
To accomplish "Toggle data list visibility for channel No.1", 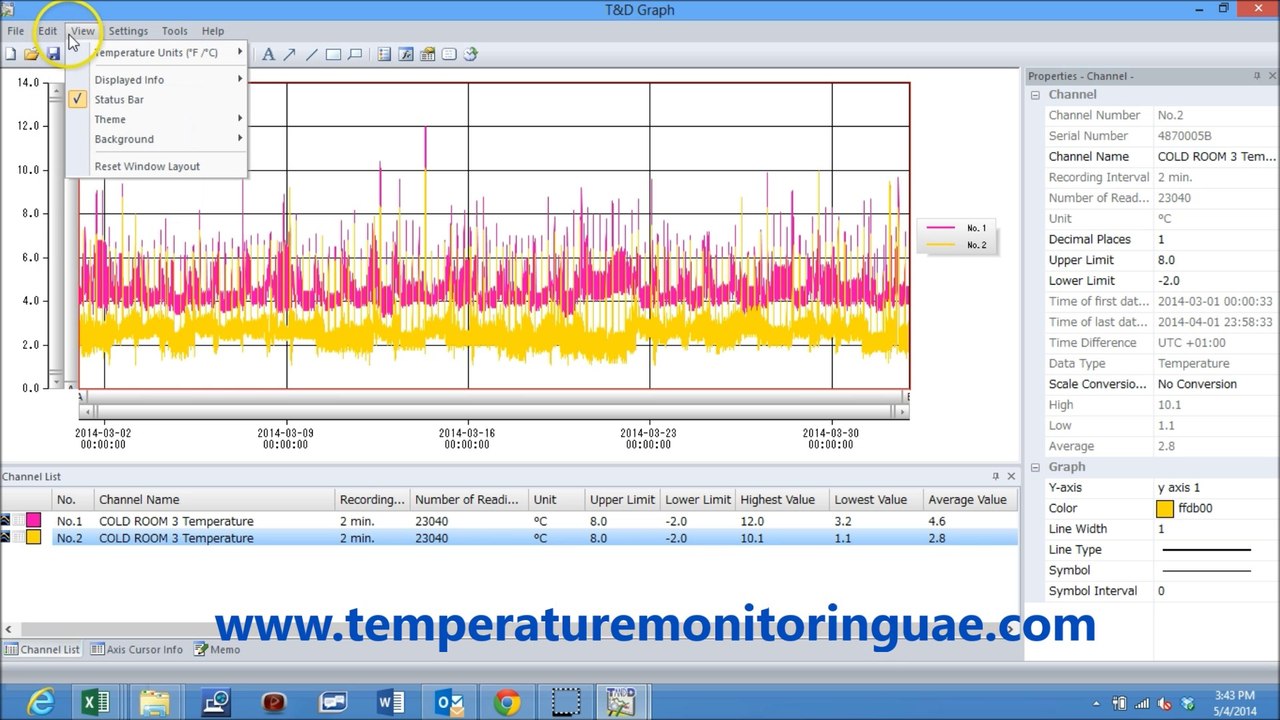I will pos(17,520).
